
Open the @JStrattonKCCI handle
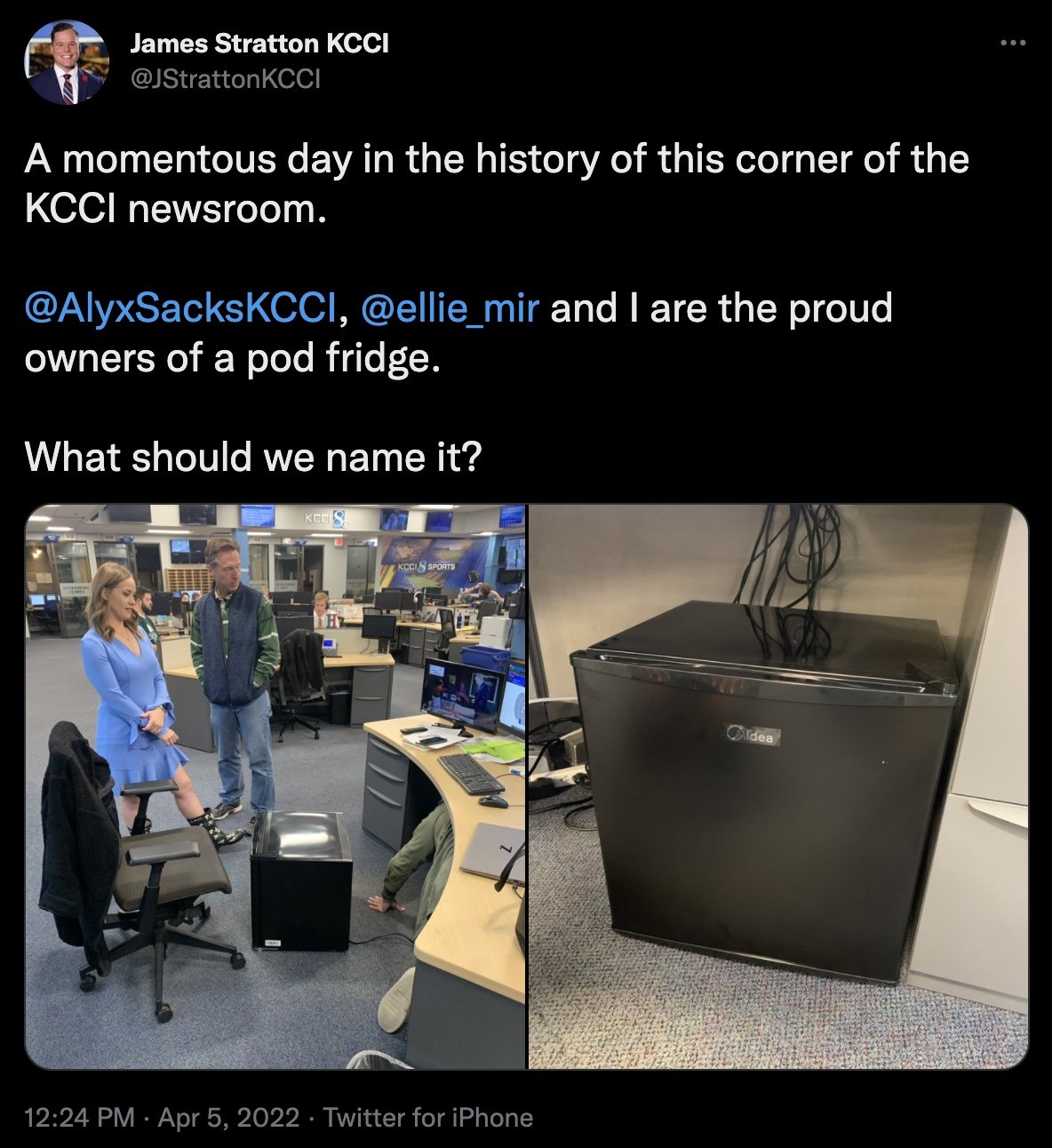pyautogui.click(x=225, y=79)
